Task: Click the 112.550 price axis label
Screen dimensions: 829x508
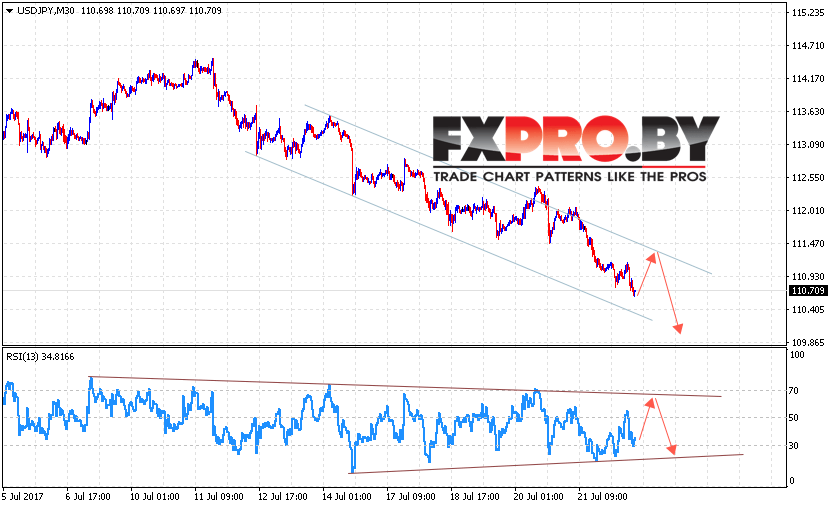Action: point(808,178)
